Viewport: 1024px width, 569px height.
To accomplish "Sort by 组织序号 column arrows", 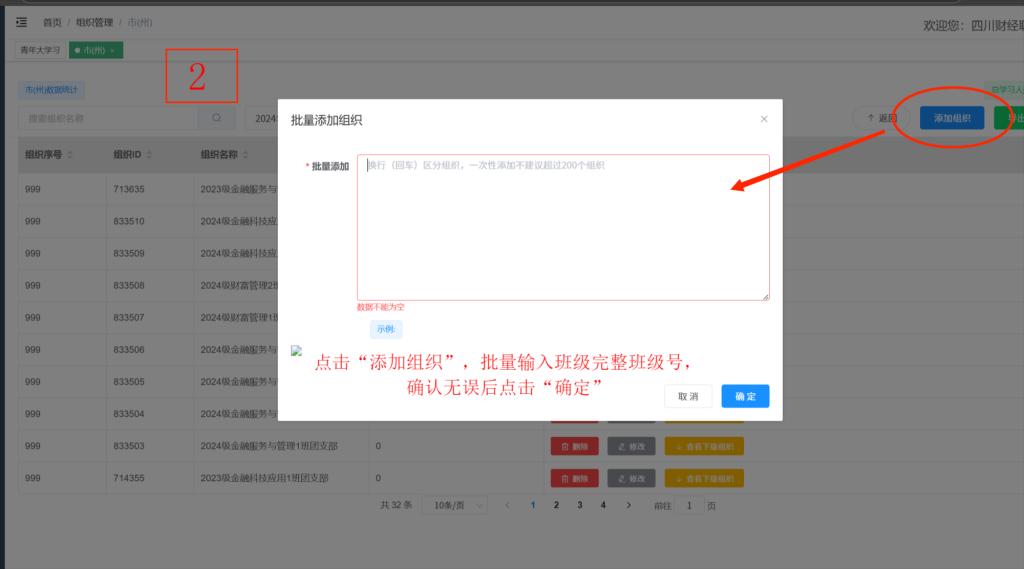I will pos(71,154).
